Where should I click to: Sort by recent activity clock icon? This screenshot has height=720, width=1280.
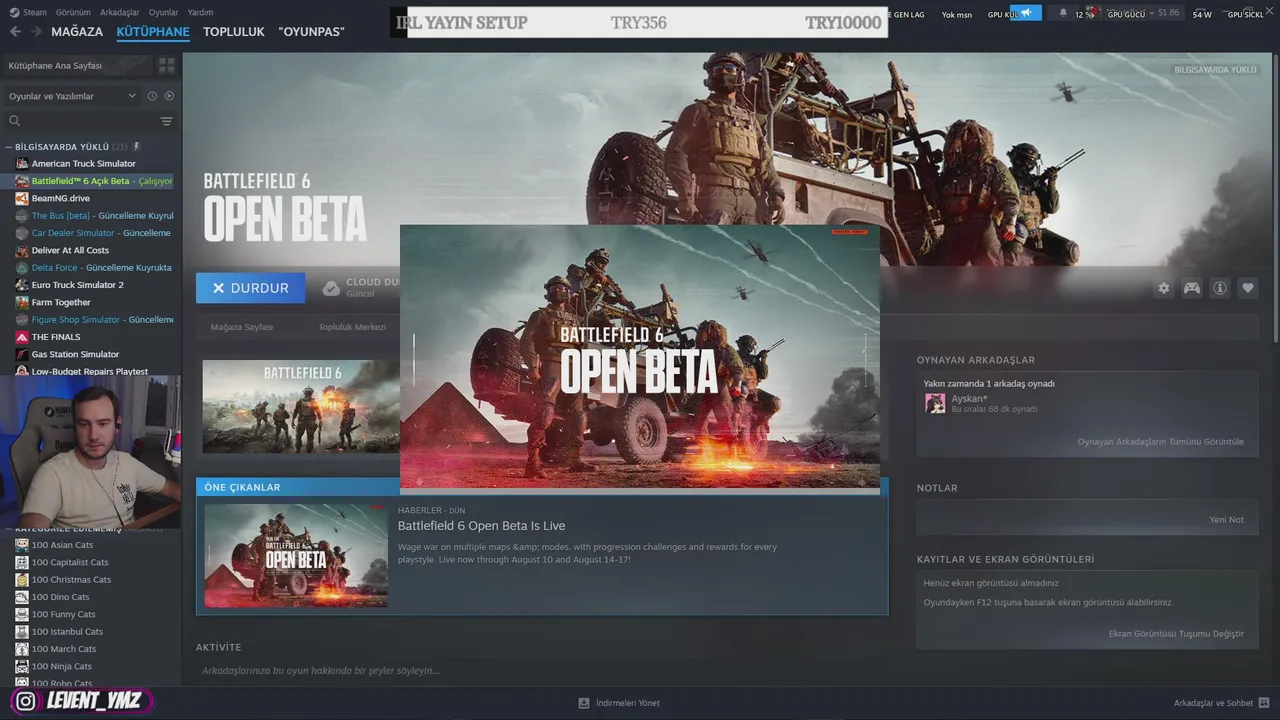click(x=152, y=96)
